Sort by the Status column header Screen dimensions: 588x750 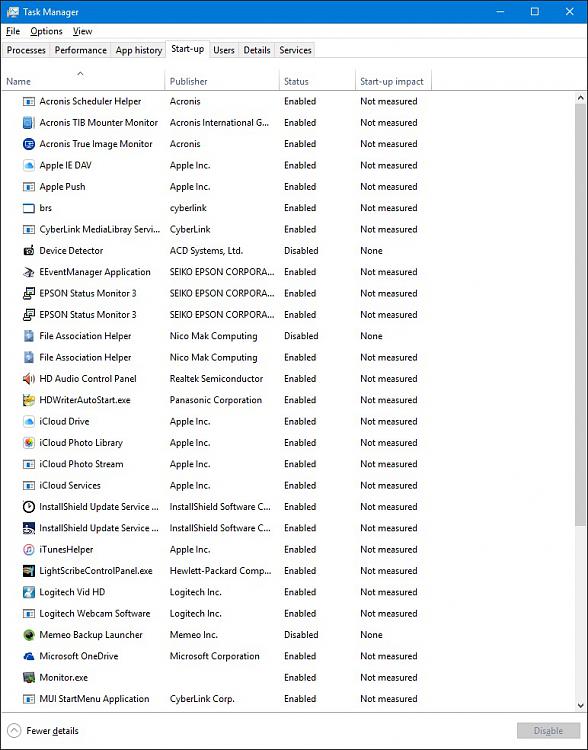pos(318,81)
